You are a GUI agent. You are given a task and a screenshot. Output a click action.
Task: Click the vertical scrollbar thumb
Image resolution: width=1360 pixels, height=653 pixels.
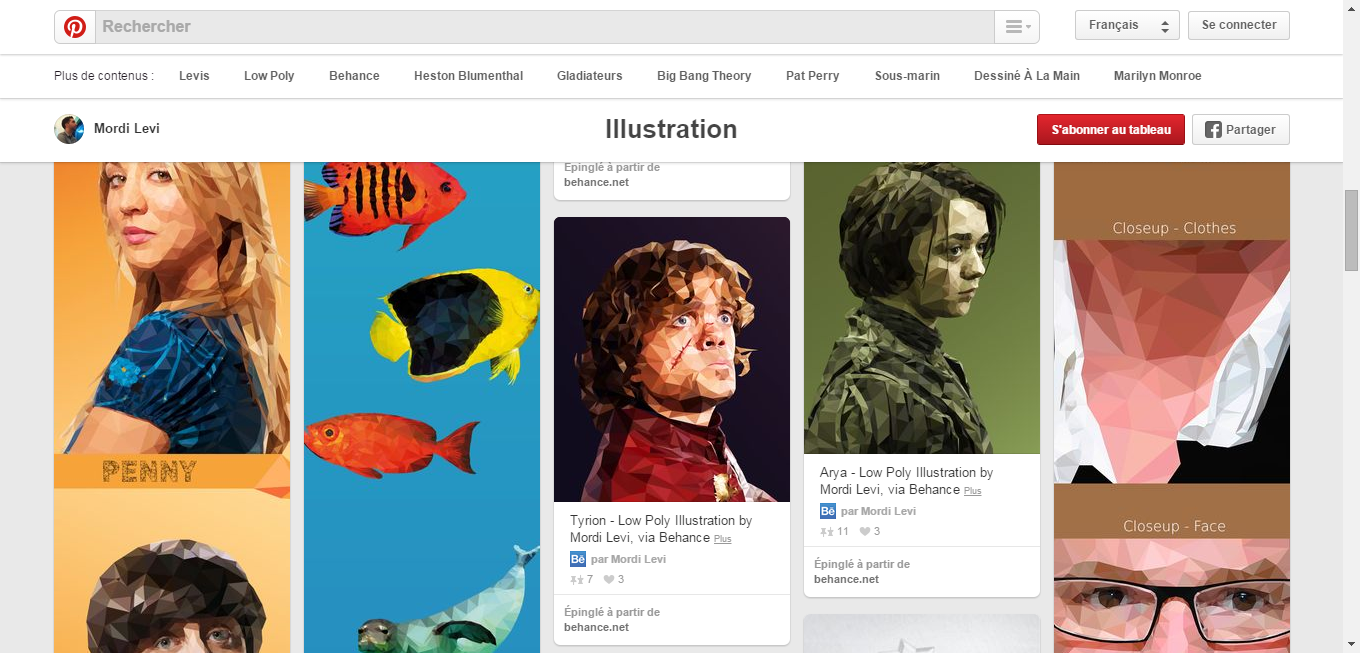tap(1351, 229)
